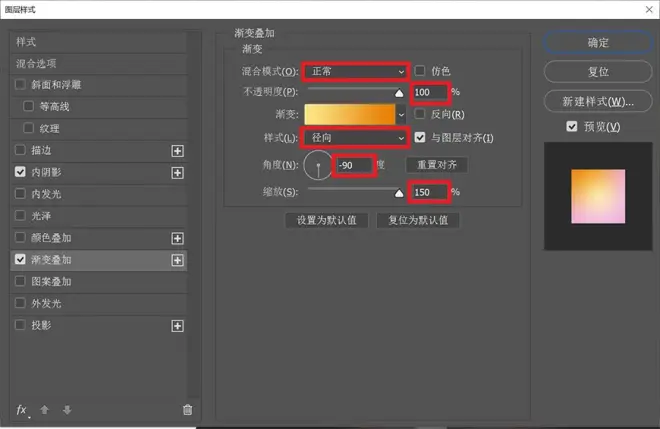Move effect up with the up arrow
Screen dimensions: 660x429
pos(45,410)
